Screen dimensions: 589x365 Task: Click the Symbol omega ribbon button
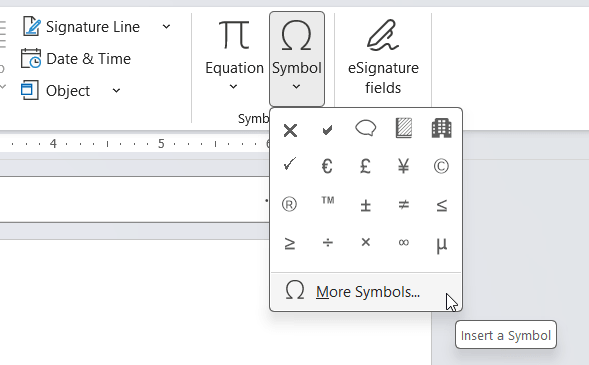tap(297, 59)
